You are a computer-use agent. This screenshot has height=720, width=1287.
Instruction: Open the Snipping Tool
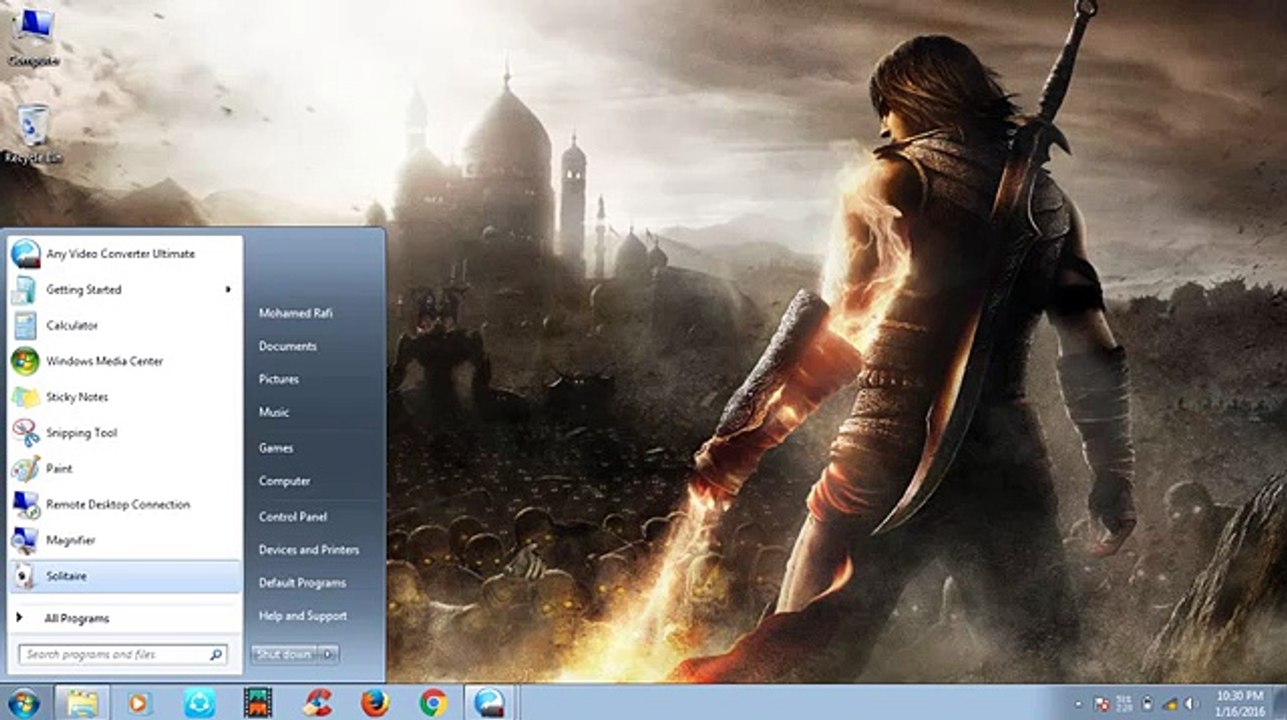point(125,433)
